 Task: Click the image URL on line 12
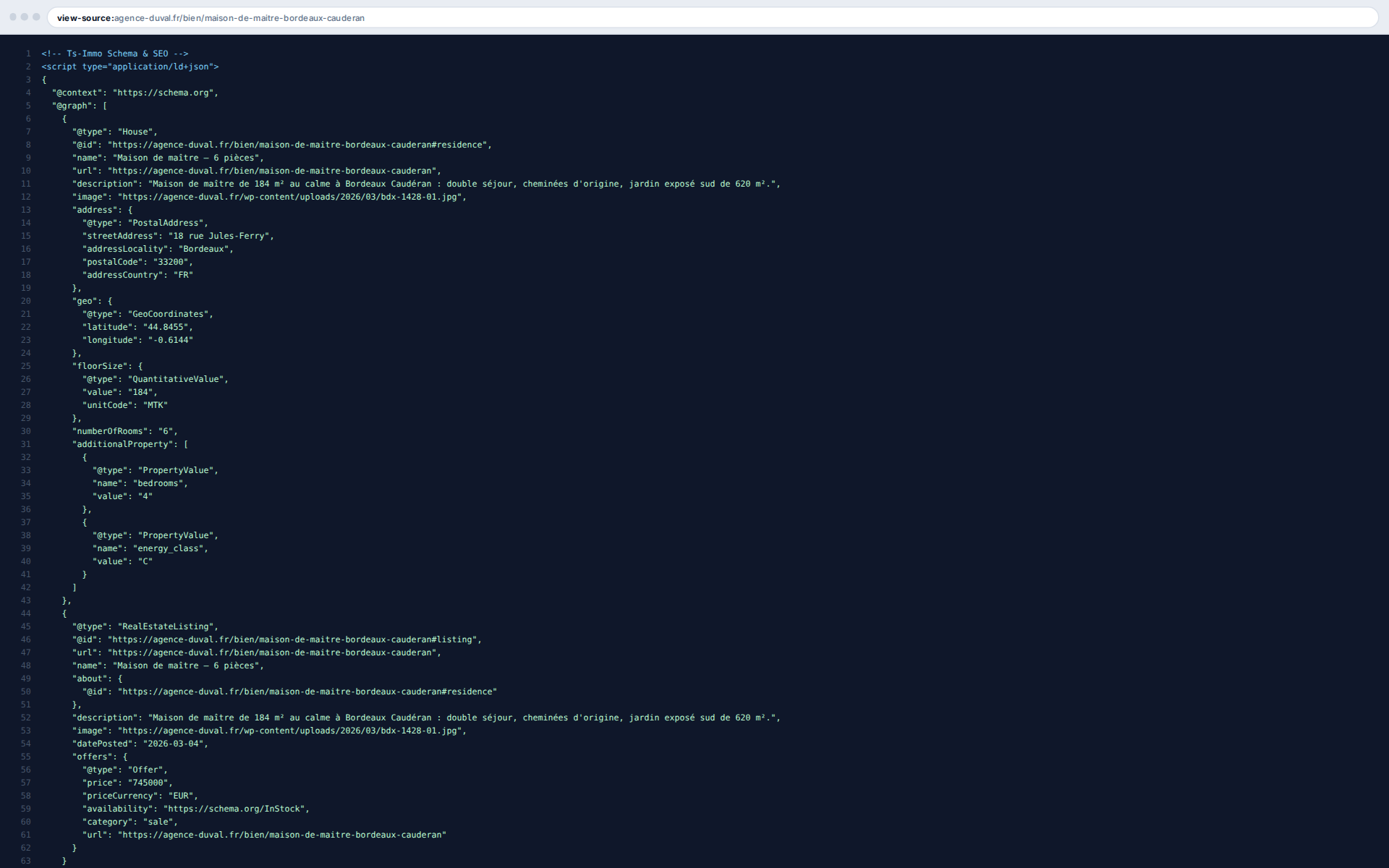tap(290, 197)
